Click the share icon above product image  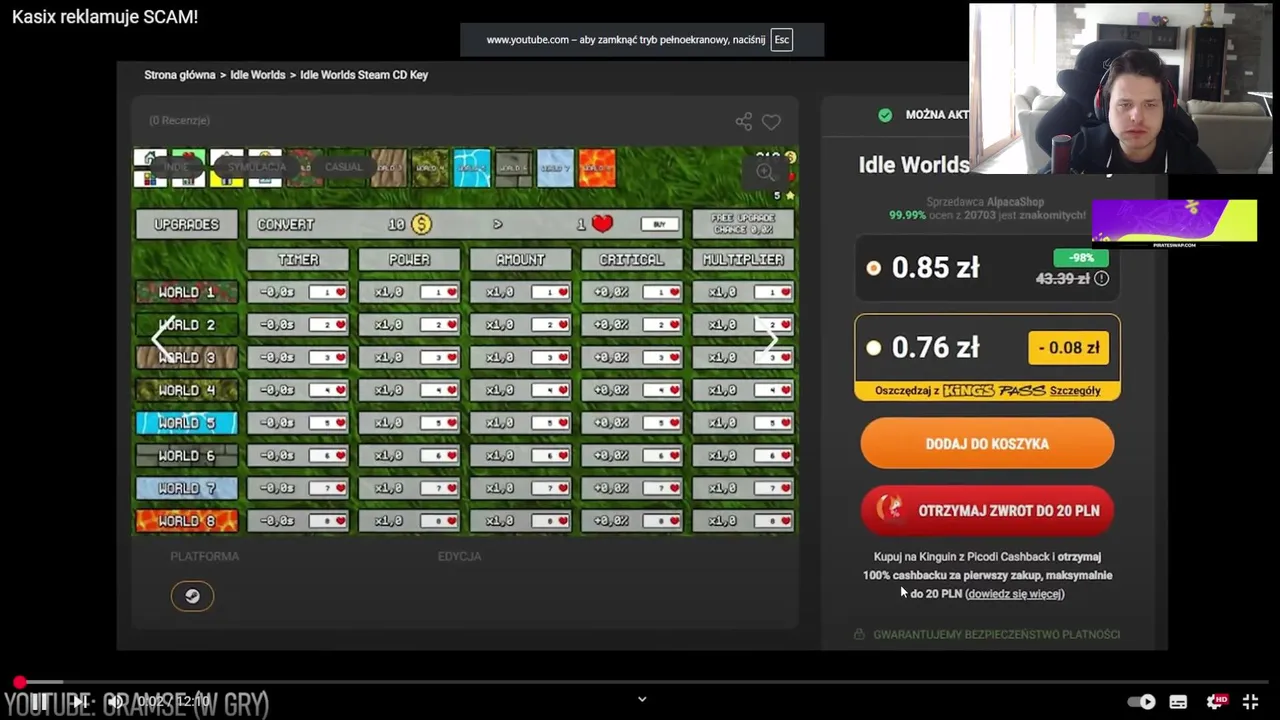[x=743, y=121]
